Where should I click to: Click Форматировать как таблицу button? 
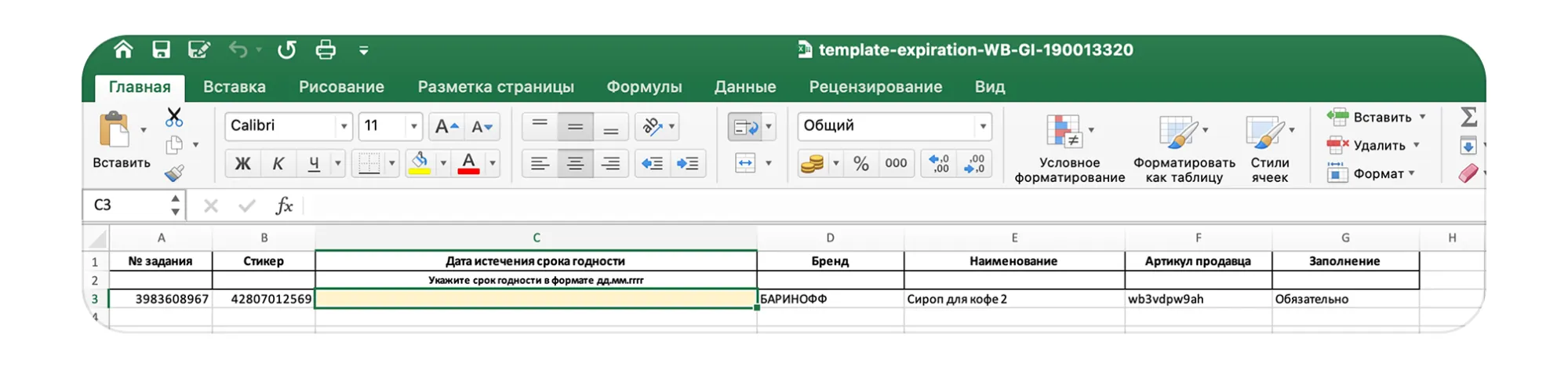click(x=1184, y=149)
